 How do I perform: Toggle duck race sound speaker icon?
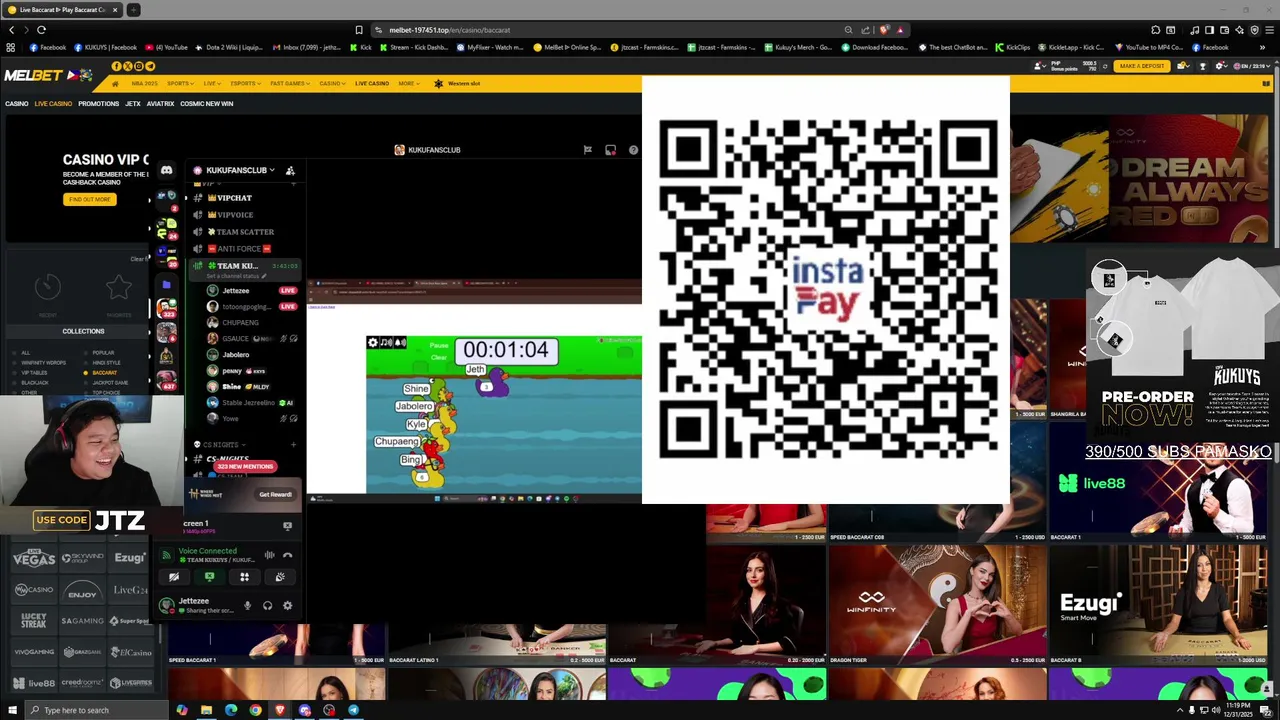[399, 343]
